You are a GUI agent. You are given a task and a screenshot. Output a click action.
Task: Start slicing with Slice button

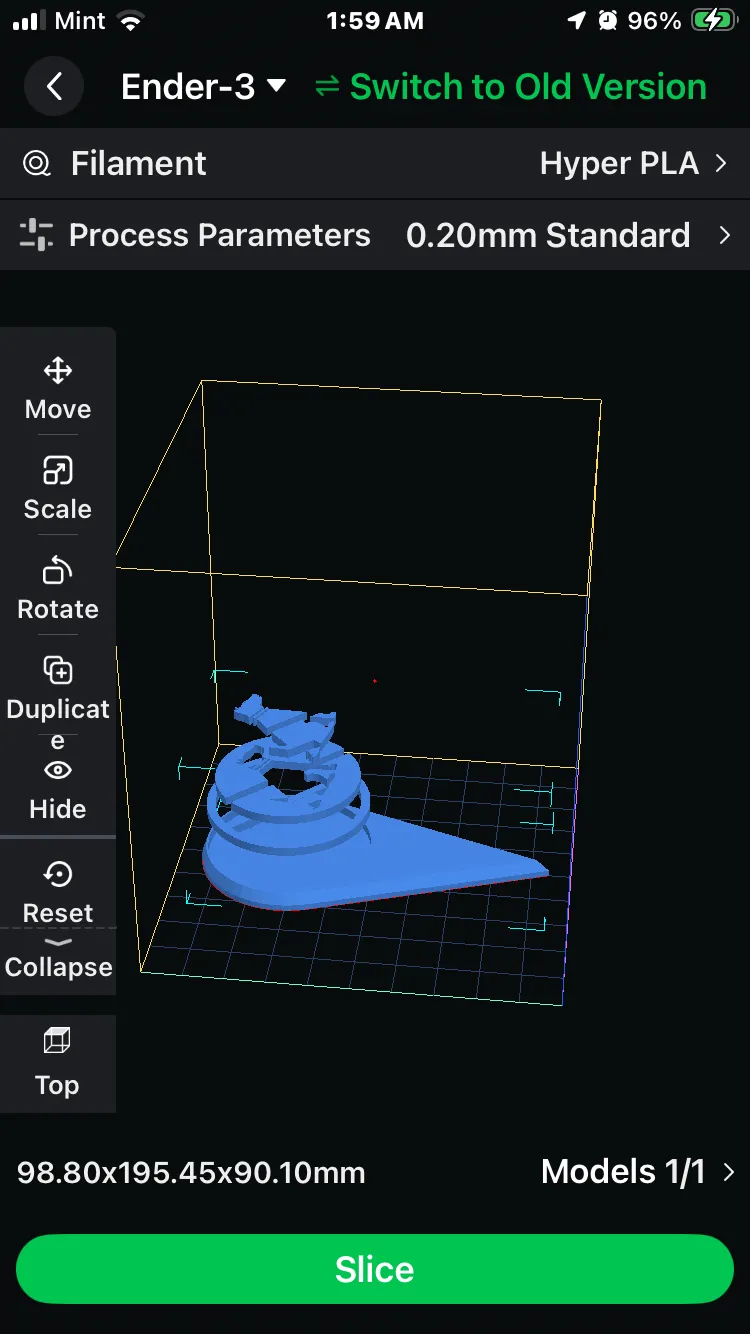(375, 1269)
